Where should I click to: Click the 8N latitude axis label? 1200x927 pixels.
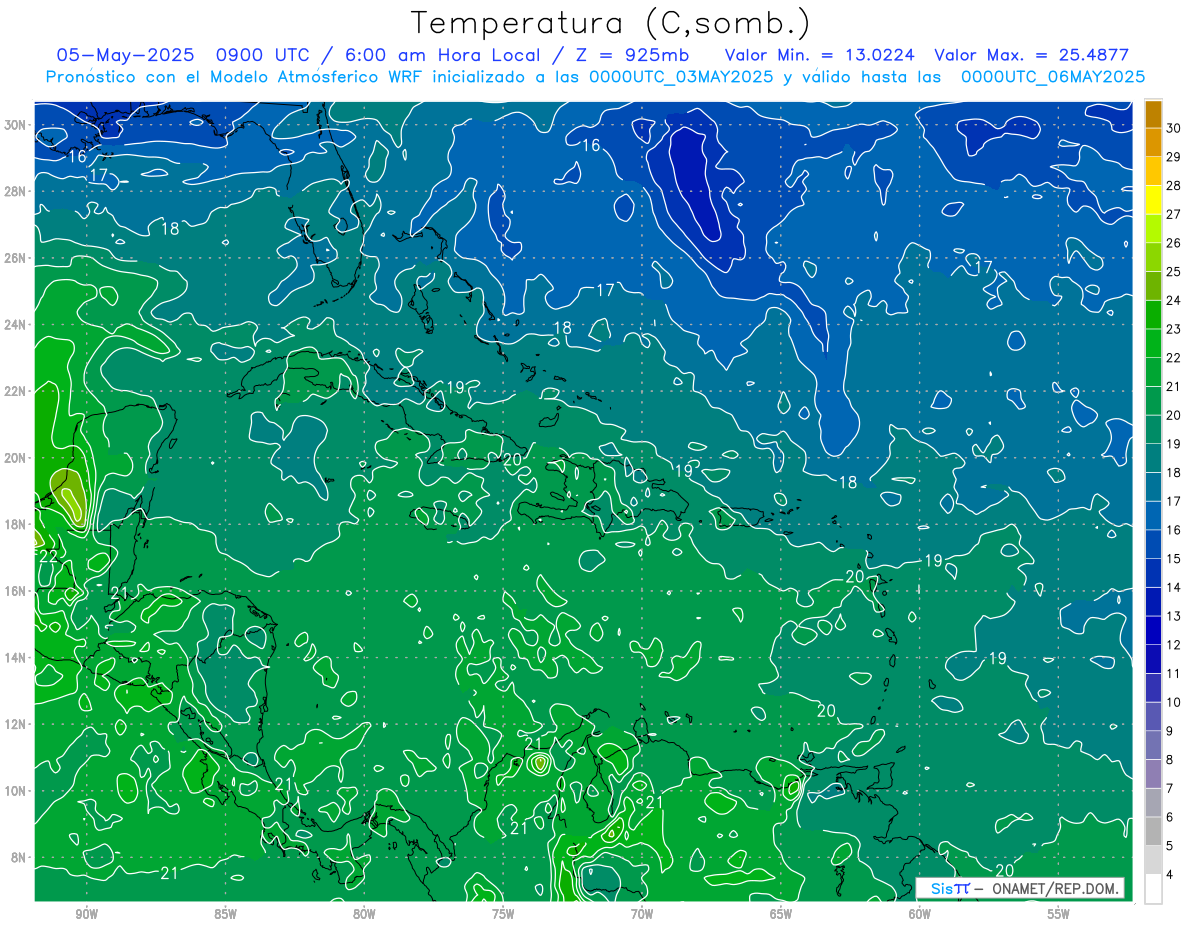(19, 858)
